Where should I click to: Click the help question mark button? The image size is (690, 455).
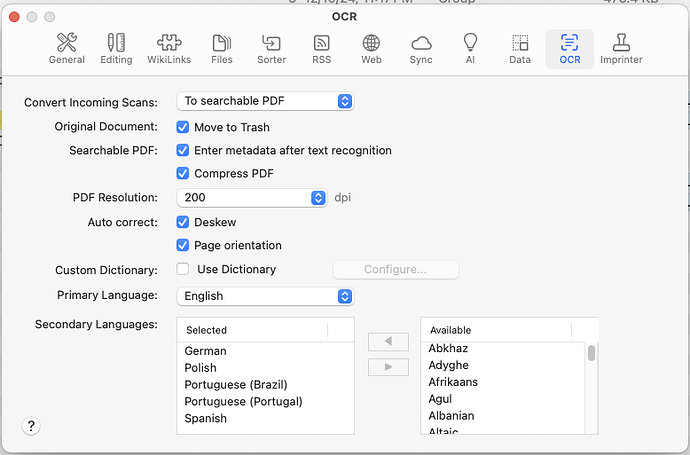click(x=31, y=426)
